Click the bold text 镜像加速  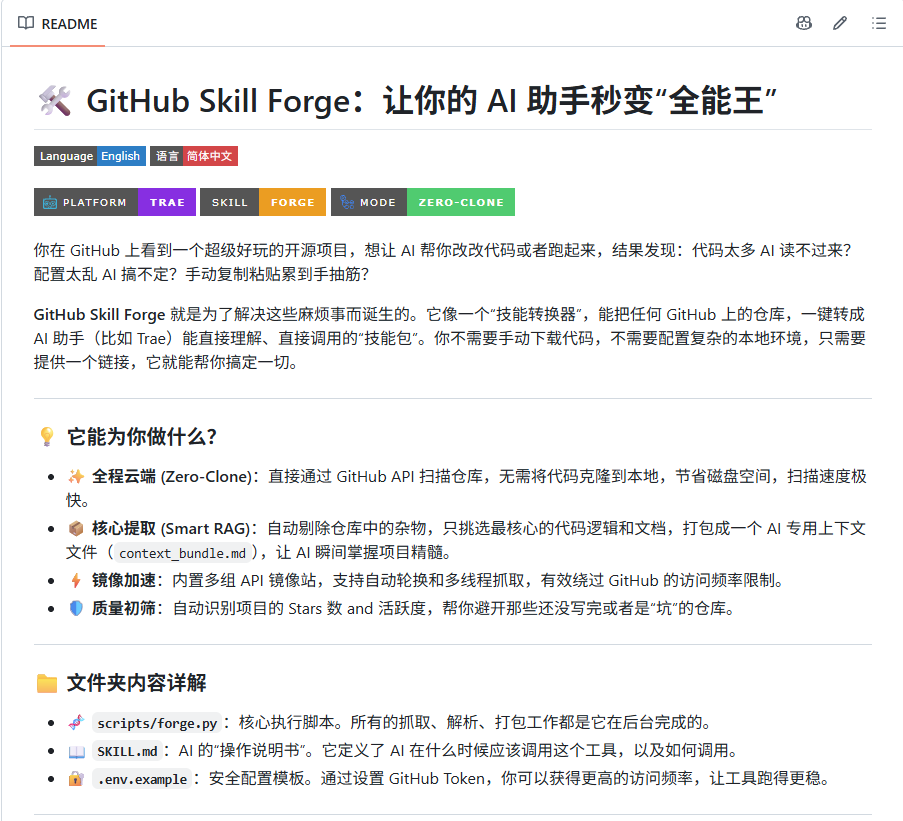click(x=123, y=580)
